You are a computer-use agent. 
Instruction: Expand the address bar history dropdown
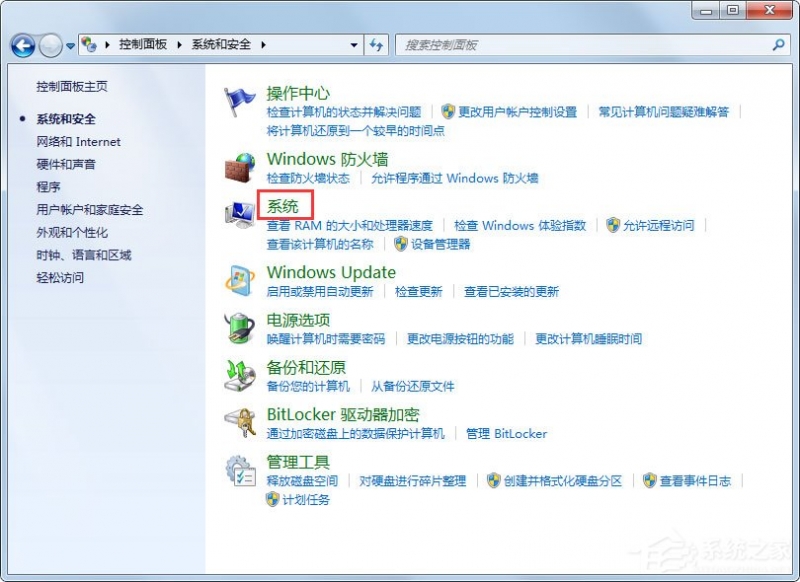point(354,45)
